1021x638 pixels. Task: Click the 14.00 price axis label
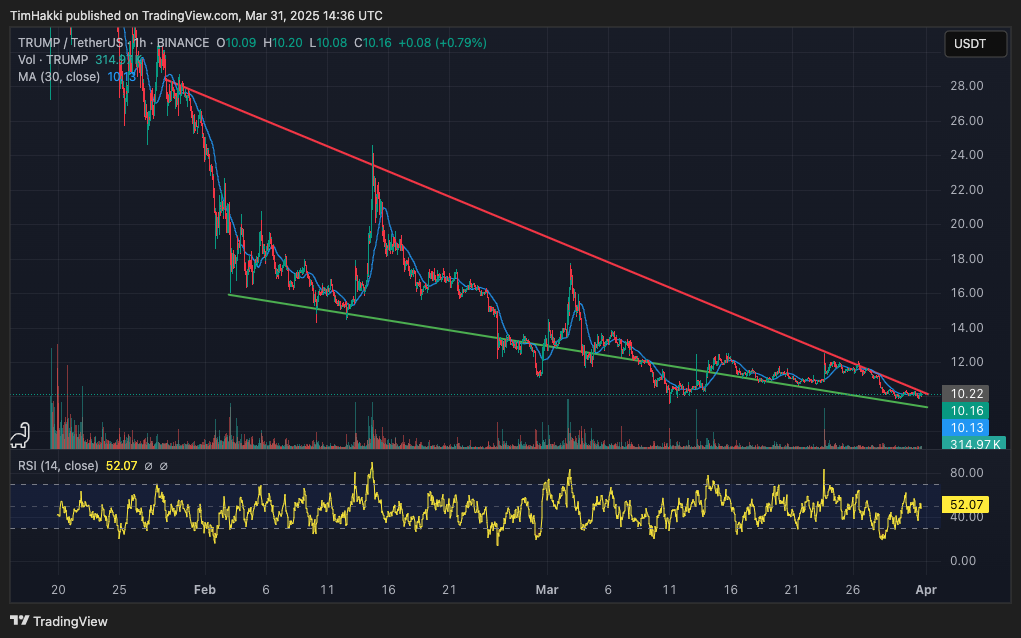[967, 327]
